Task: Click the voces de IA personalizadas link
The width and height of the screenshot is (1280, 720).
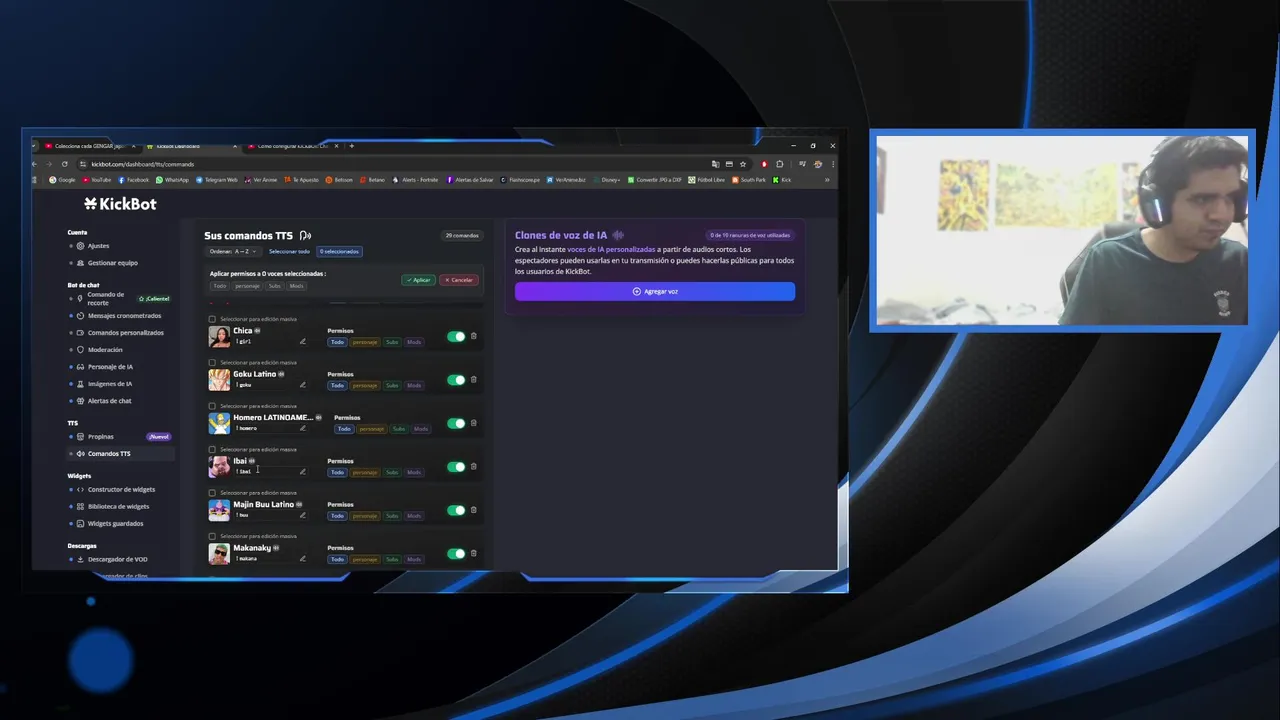Action: (x=611, y=249)
